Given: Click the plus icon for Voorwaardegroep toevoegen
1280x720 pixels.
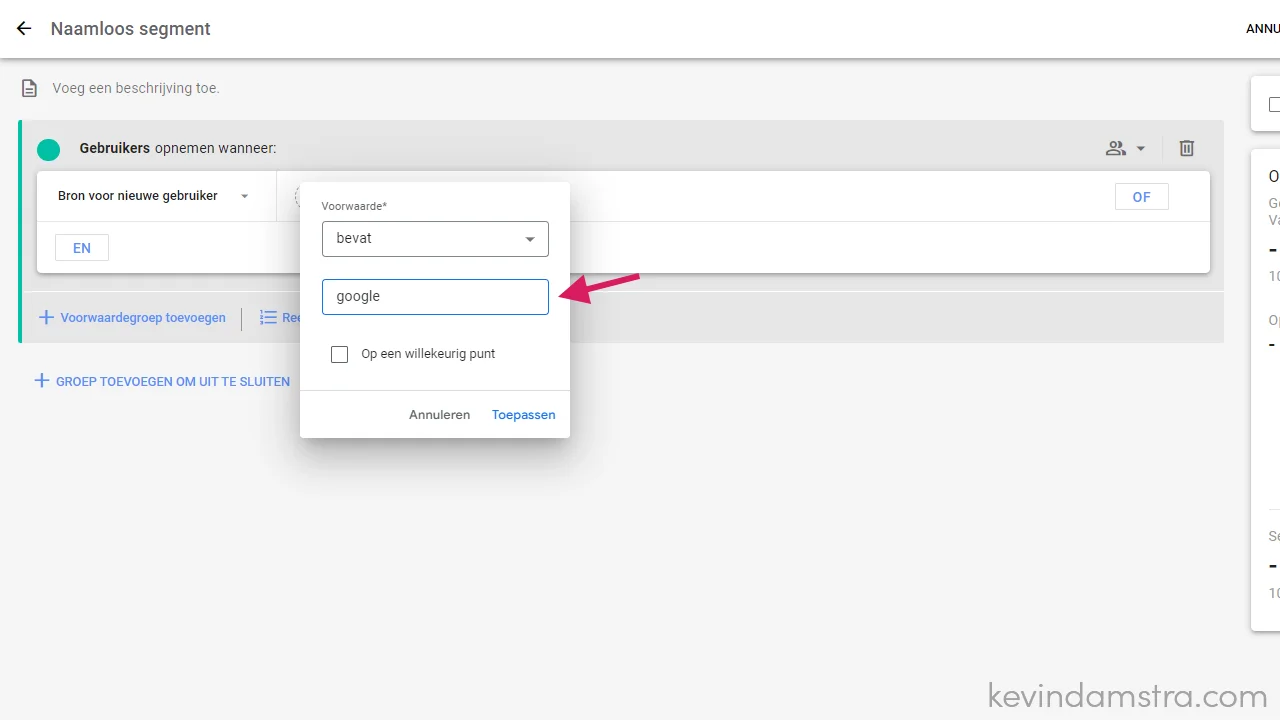Looking at the screenshot, I should [x=46, y=318].
